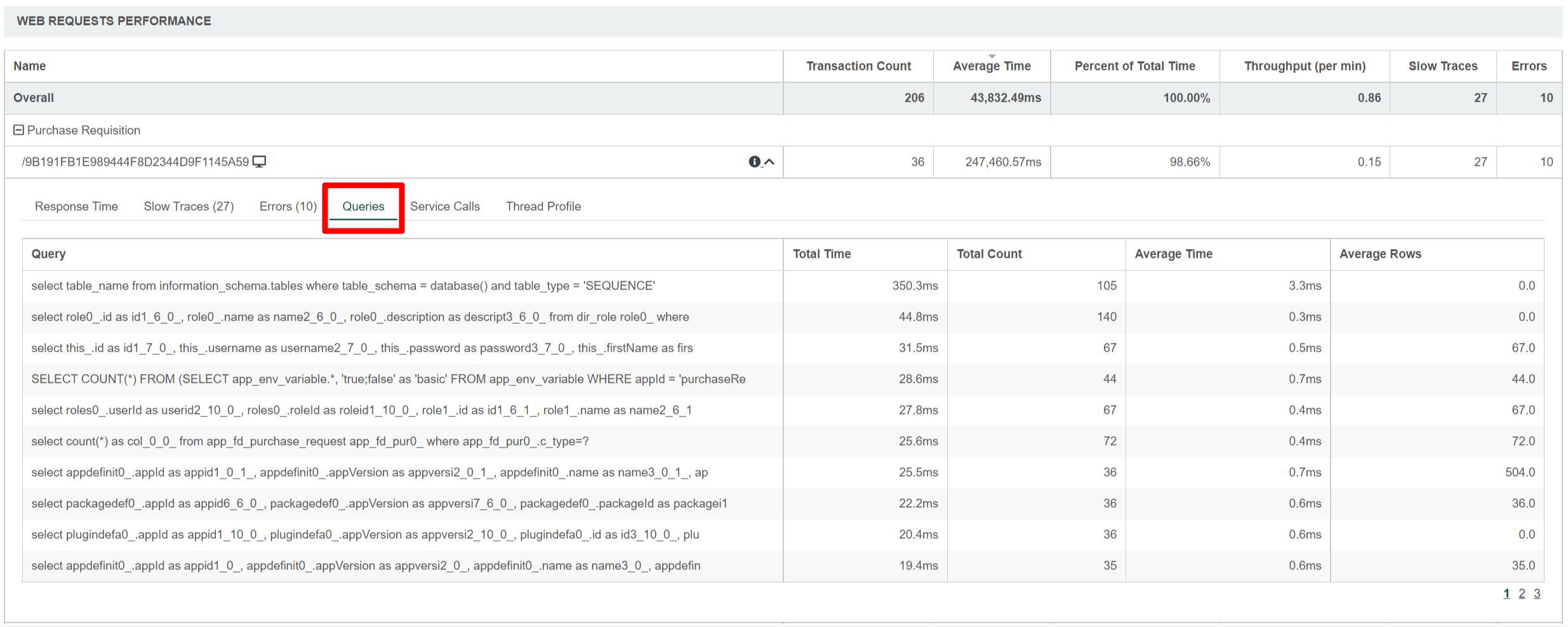Open the Thread Profile tab
Viewport: 1568px width, 627px height.
[543, 206]
